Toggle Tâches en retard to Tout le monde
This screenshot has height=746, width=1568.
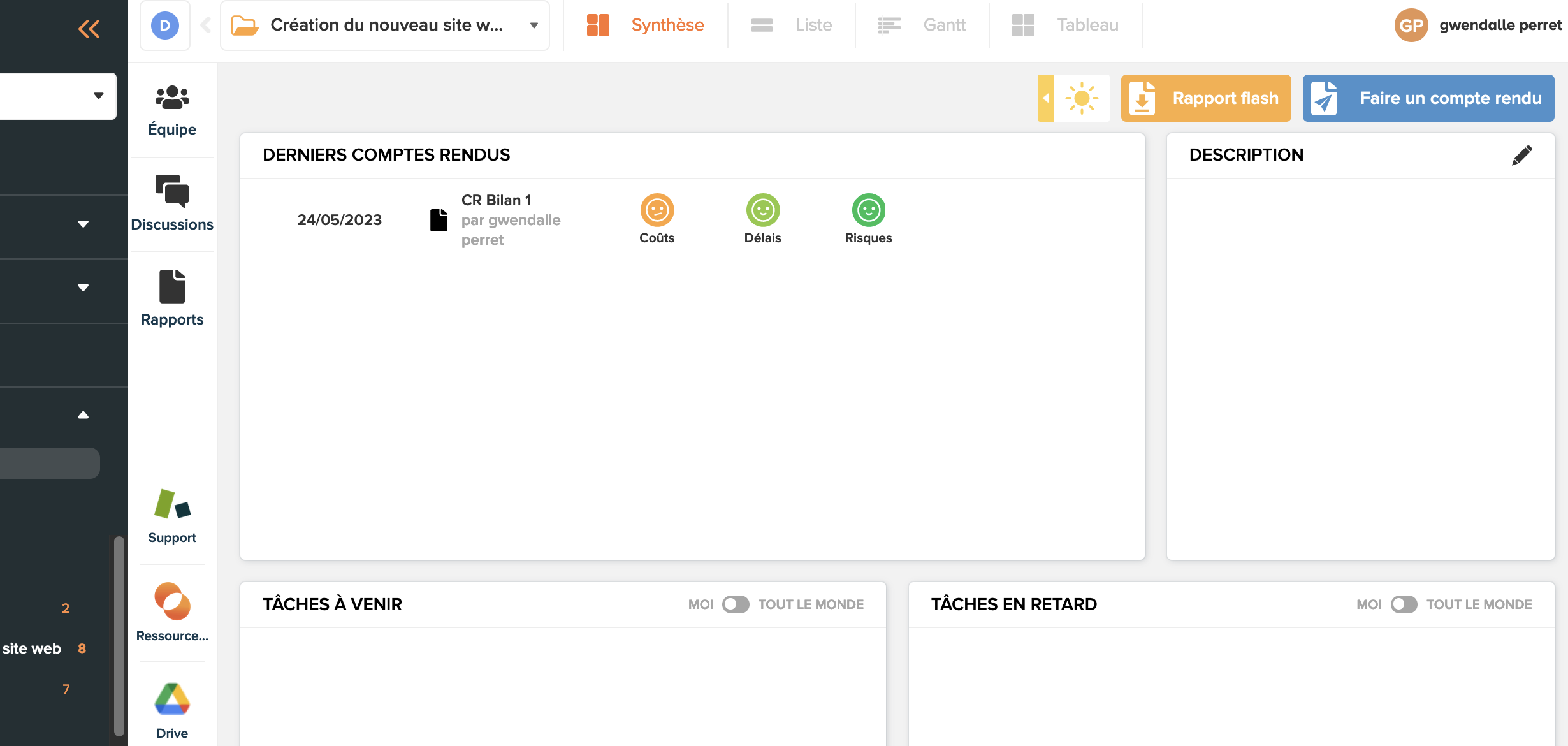tap(1404, 604)
